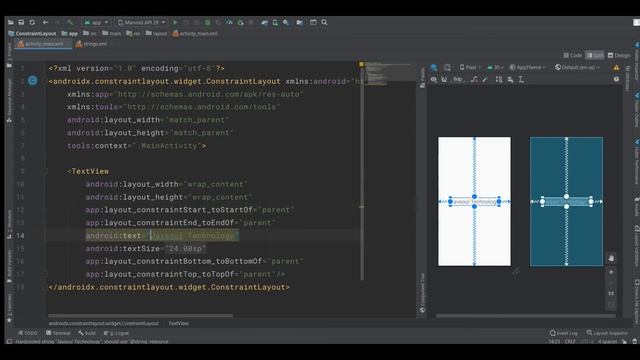Open the SDK Manager icon
The height and width of the screenshot is (360, 640).
coord(286,22)
